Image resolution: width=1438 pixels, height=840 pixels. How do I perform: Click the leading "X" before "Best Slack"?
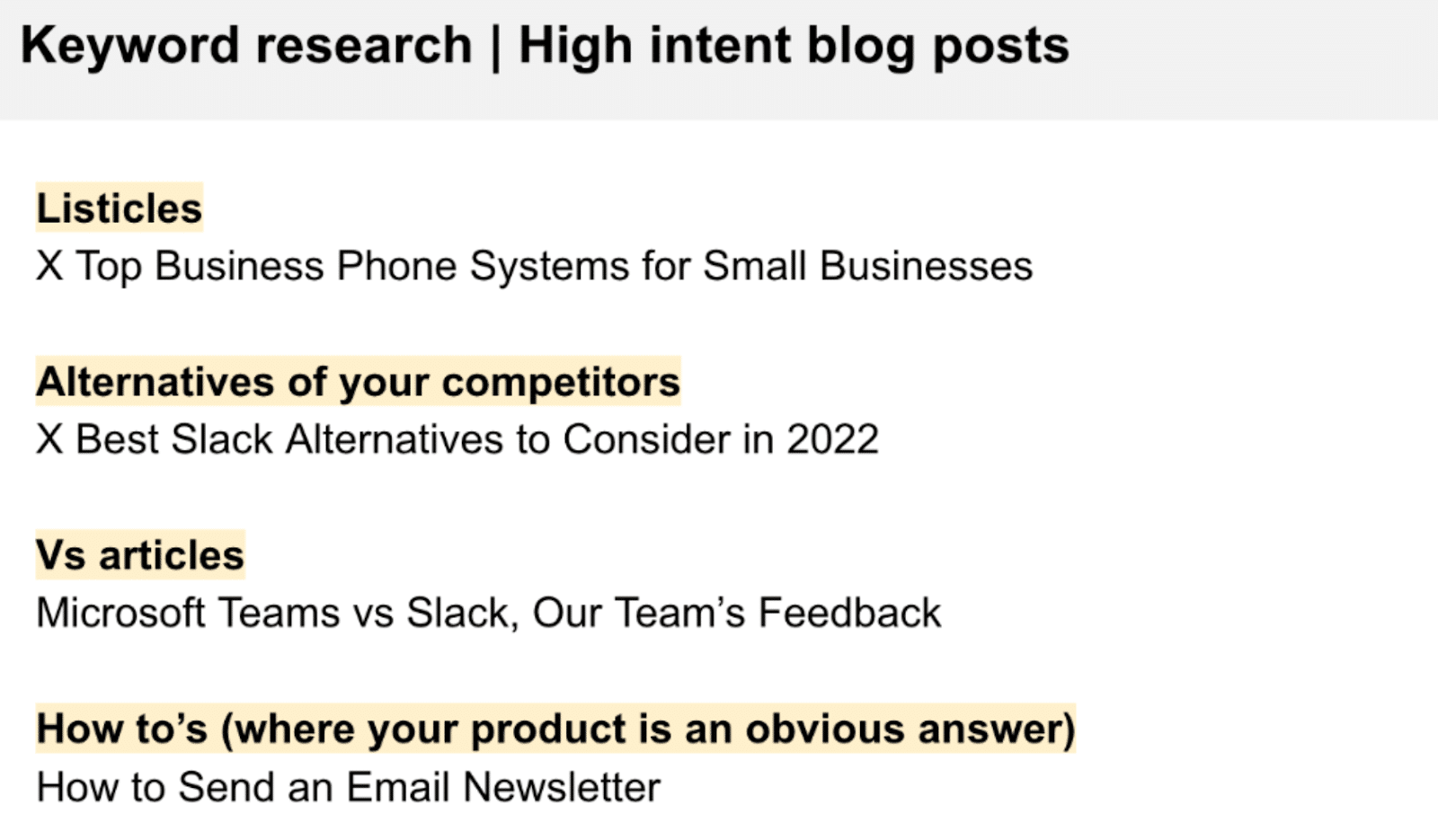coord(49,440)
